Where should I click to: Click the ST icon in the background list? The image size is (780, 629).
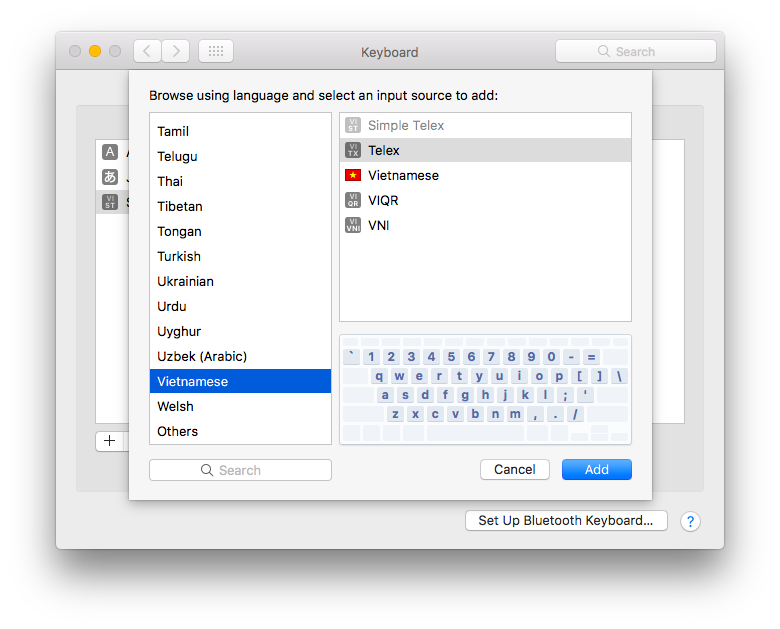click(x=110, y=202)
